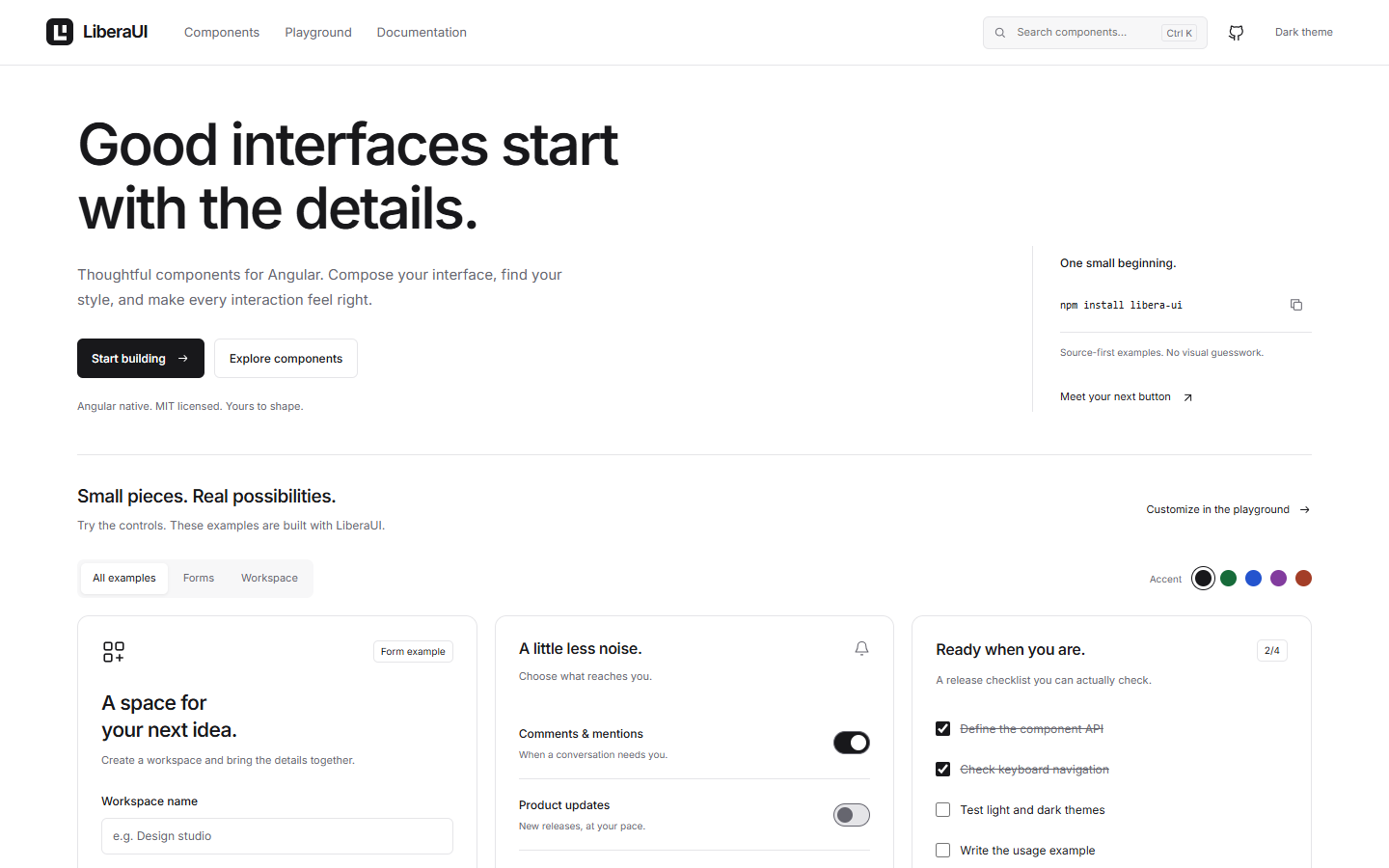Screen dimensions: 1389x868
Task: Select the rust red accent color
Action: click(1303, 579)
